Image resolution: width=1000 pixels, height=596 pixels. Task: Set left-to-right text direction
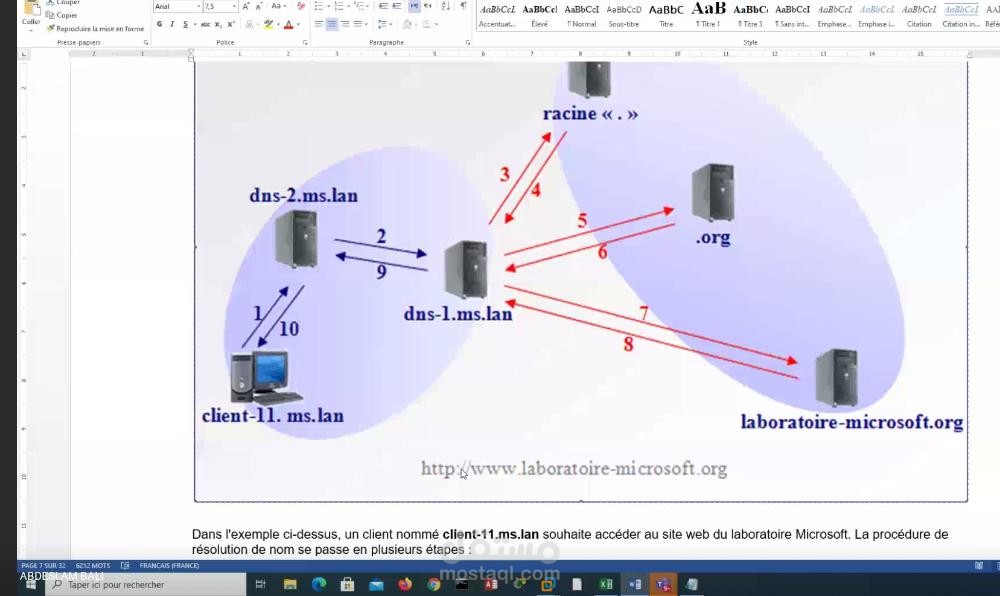(415, 6)
